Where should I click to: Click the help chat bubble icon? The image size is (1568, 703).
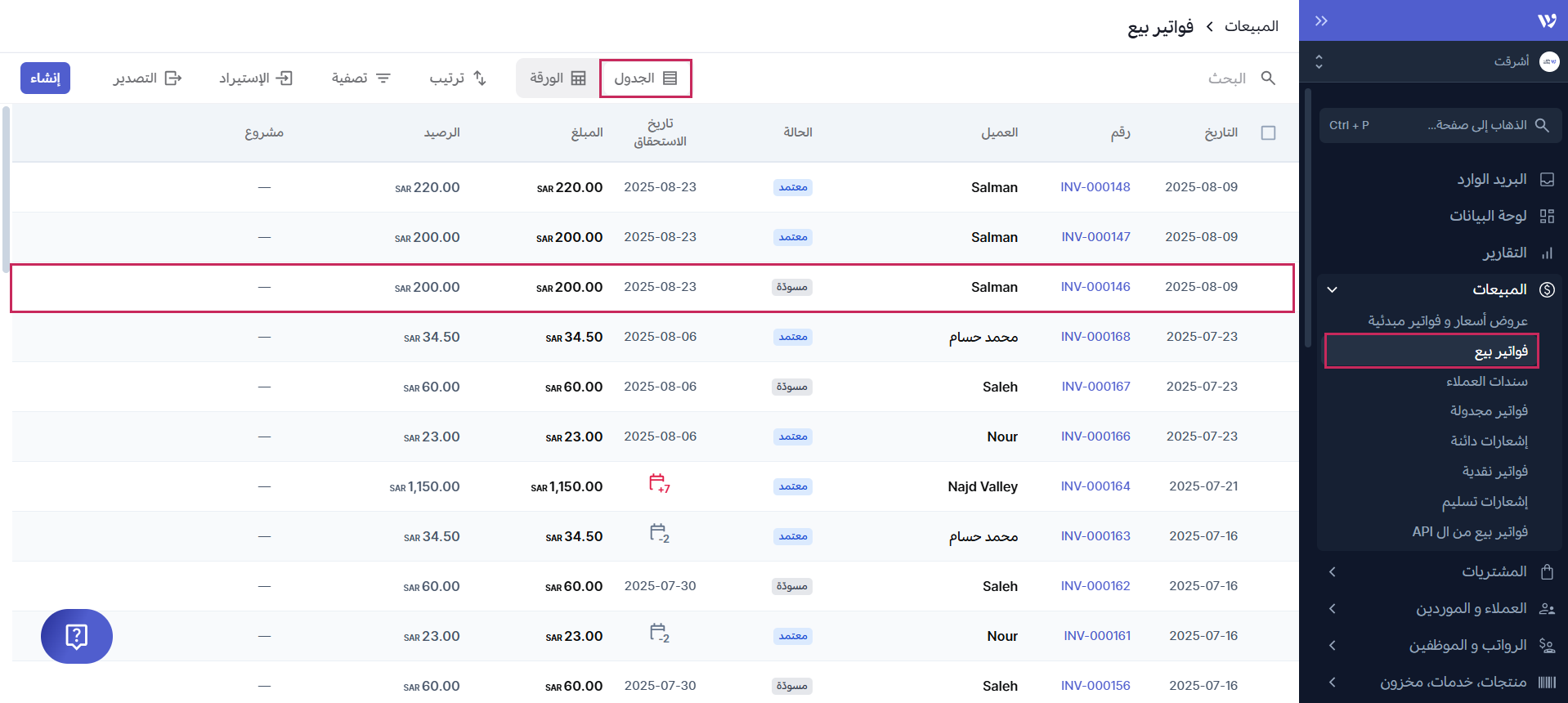(76, 636)
